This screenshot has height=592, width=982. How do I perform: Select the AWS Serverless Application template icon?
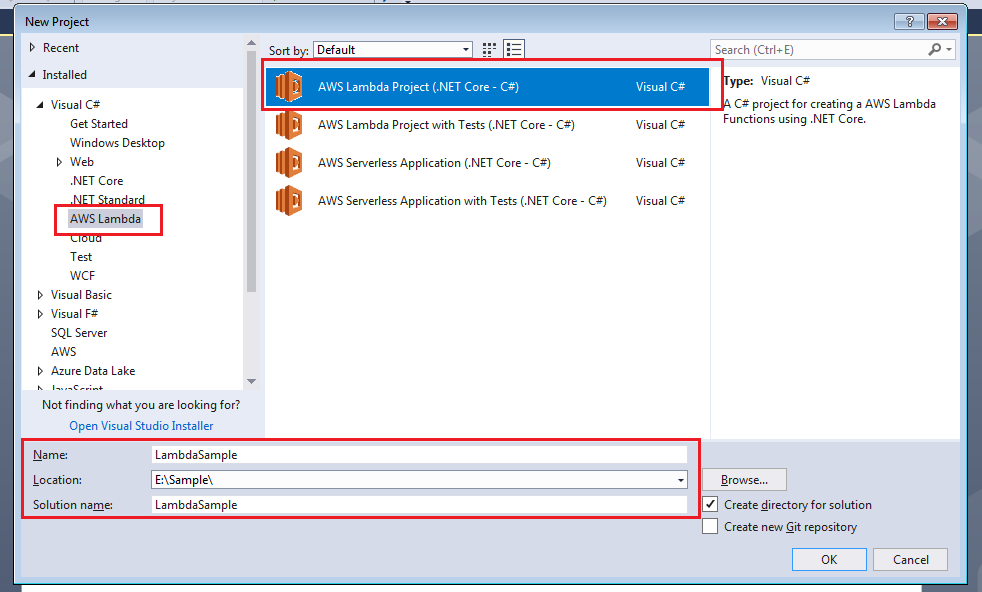[x=289, y=162]
